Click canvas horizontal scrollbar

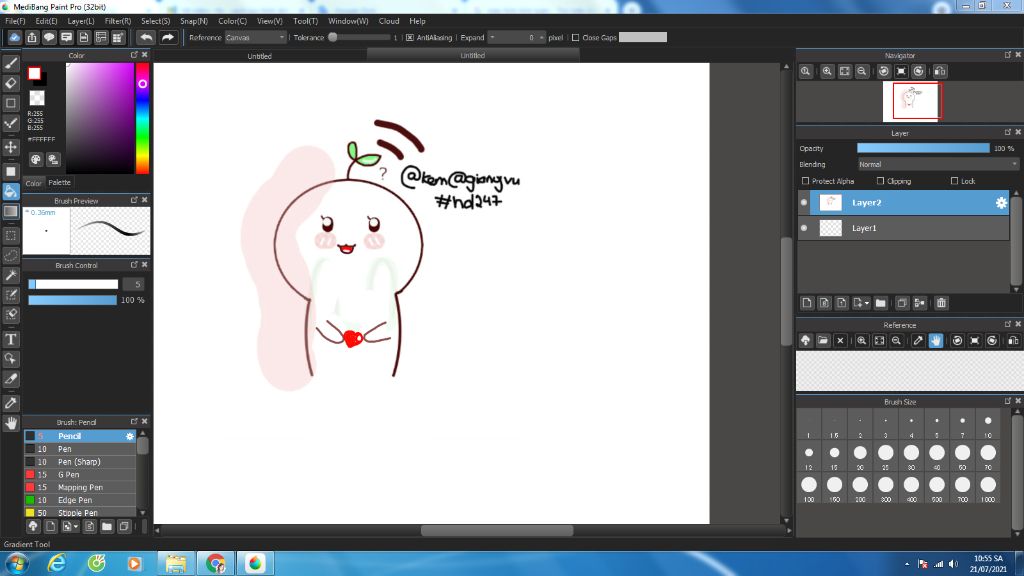[496, 530]
